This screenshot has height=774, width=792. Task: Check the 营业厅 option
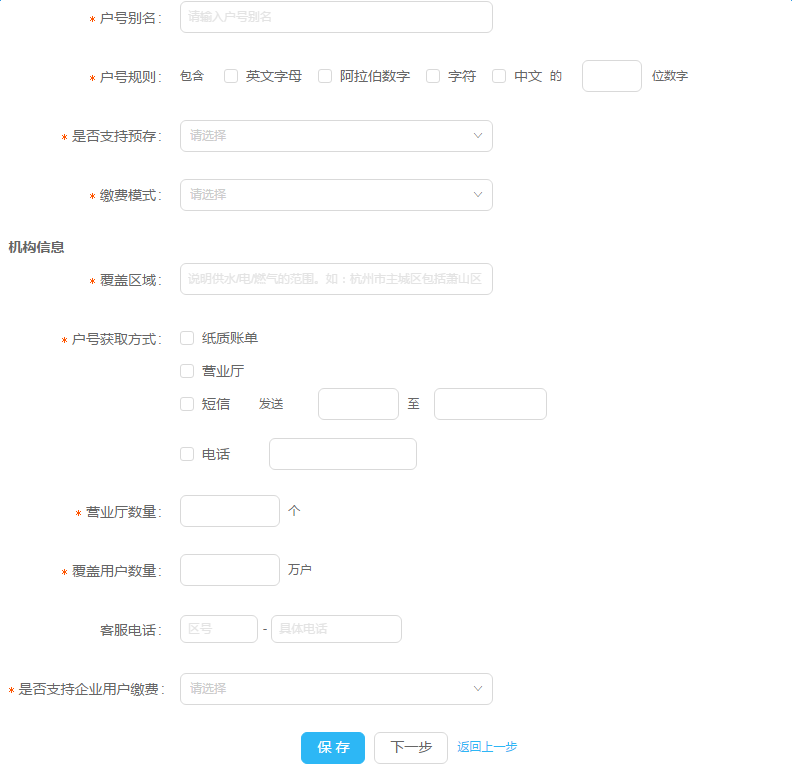pos(187,371)
